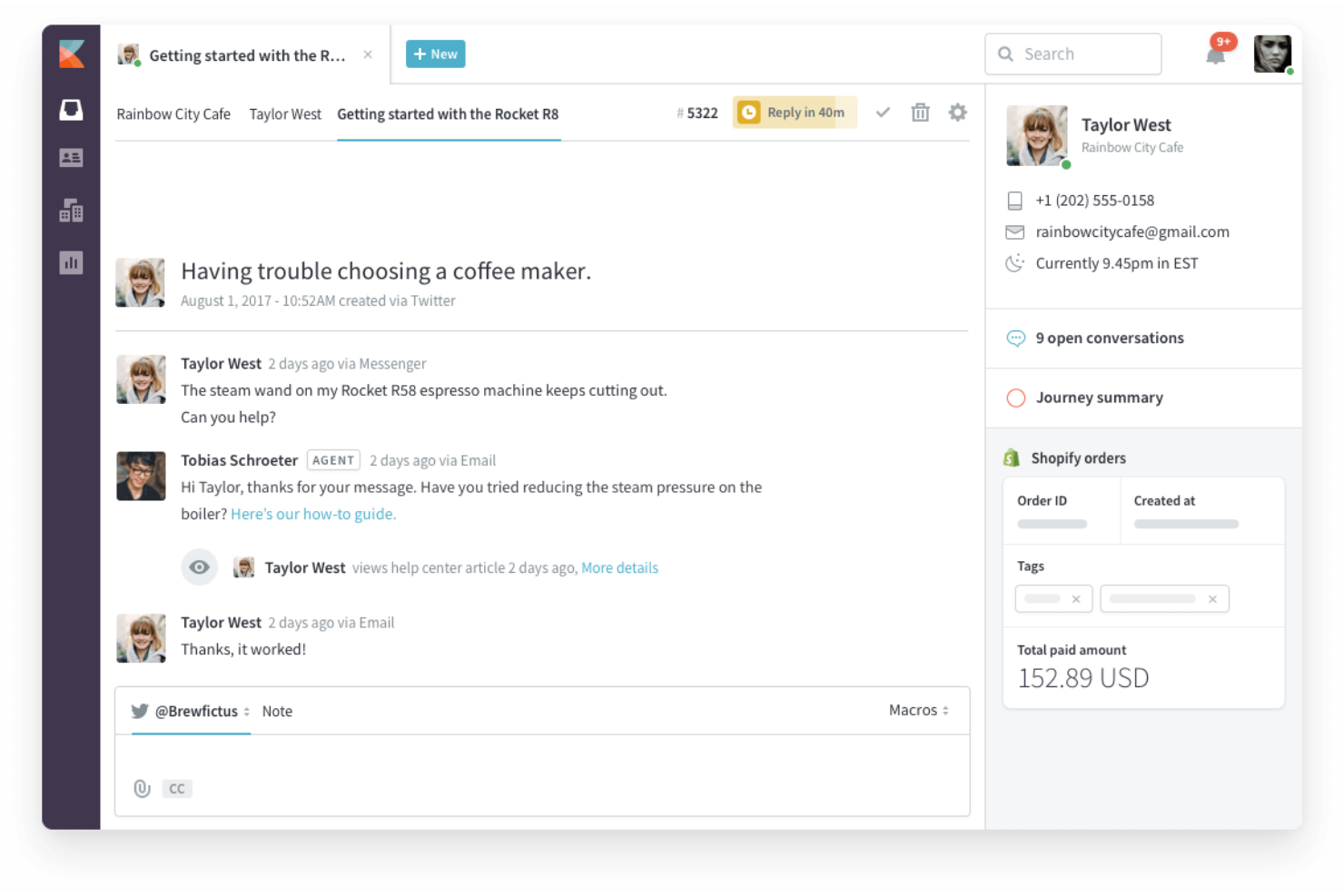
Task: Click the Twitter bird icon in reply box
Action: pos(140,711)
